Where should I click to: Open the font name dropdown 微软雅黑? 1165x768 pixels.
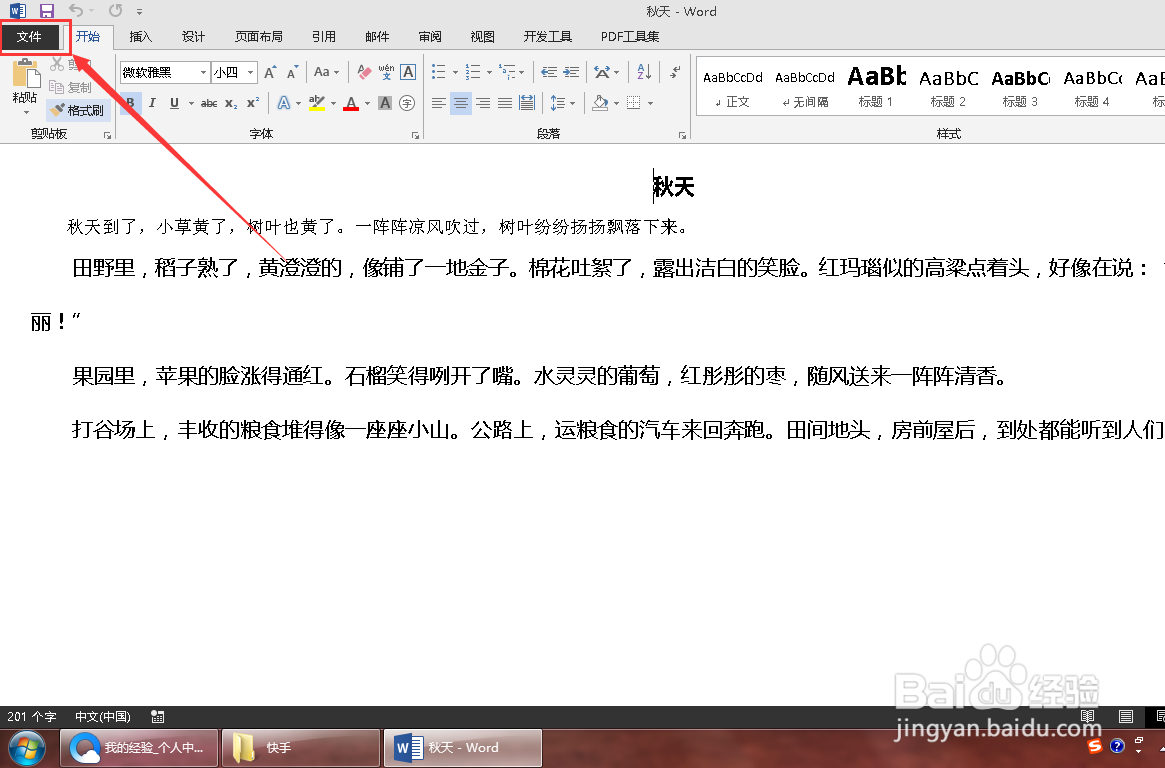(203, 72)
